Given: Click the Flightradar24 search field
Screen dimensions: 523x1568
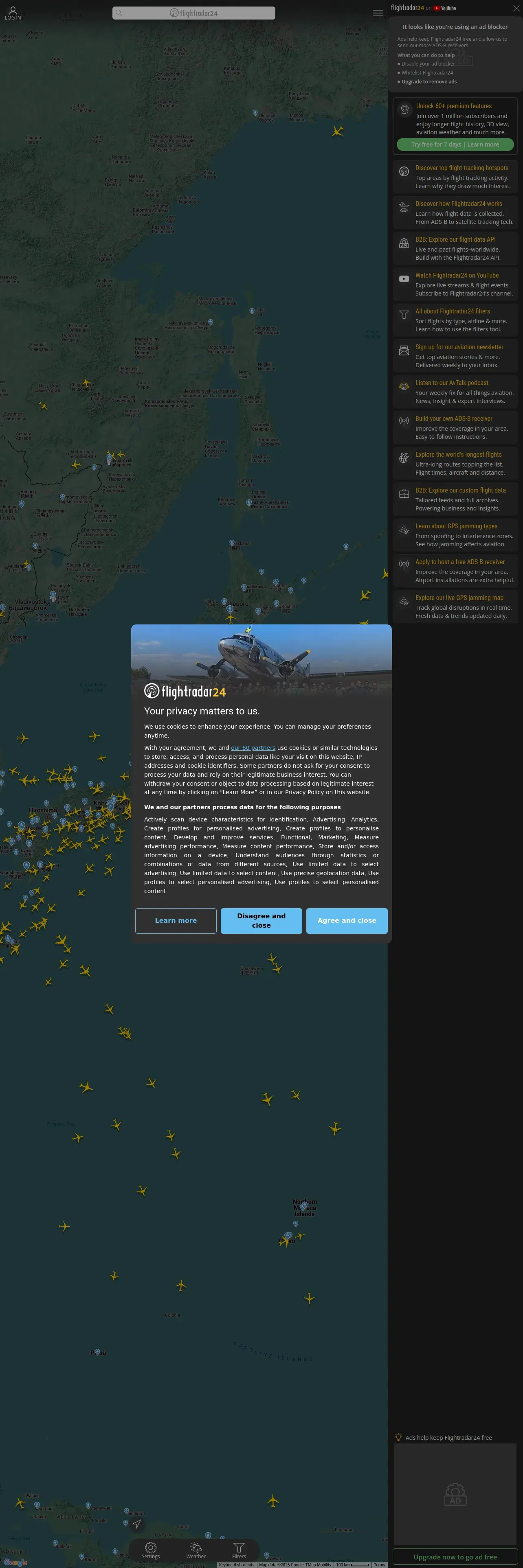Looking at the screenshot, I should tap(193, 13).
